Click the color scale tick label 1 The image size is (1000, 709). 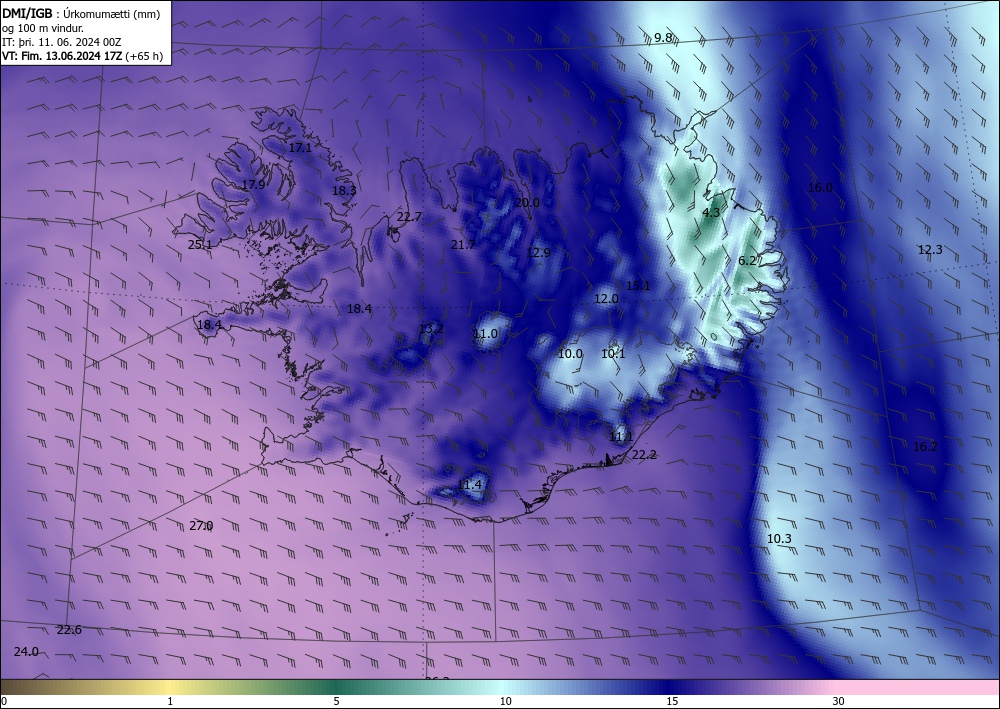[x=170, y=701]
